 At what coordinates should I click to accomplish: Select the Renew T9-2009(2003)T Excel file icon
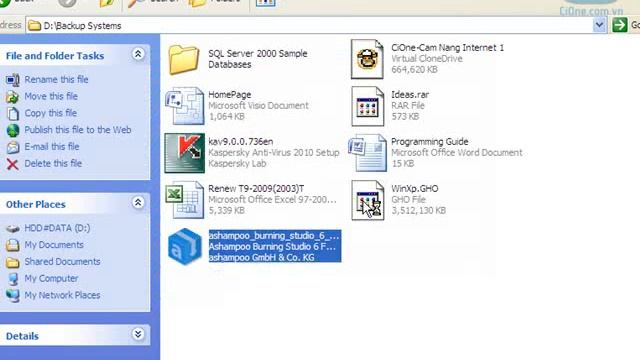(x=184, y=200)
